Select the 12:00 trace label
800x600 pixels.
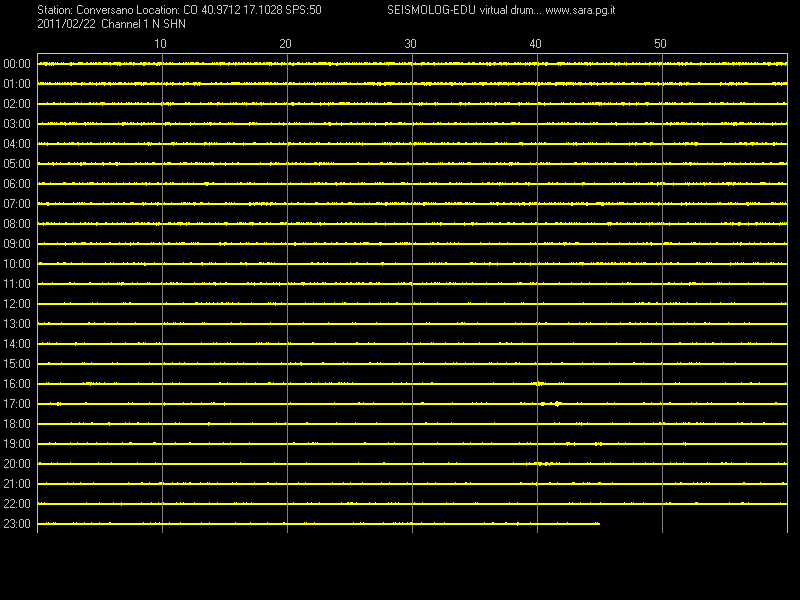[x=17, y=304]
